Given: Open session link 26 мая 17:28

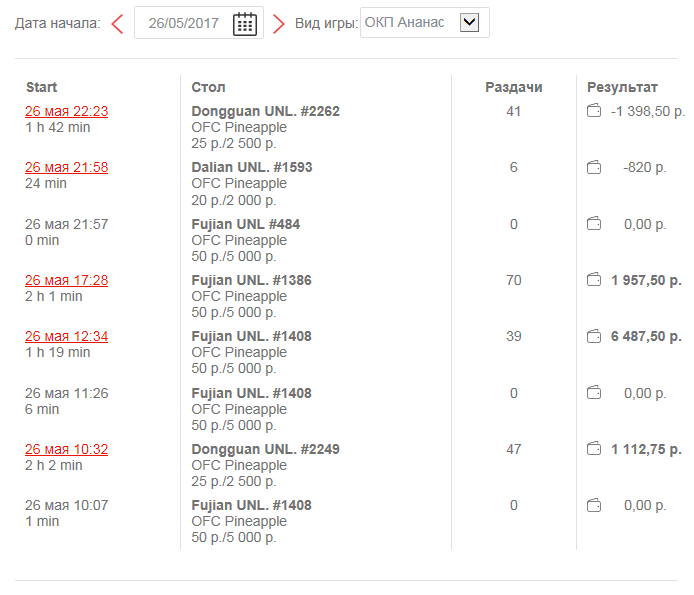Looking at the screenshot, I should (66, 280).
